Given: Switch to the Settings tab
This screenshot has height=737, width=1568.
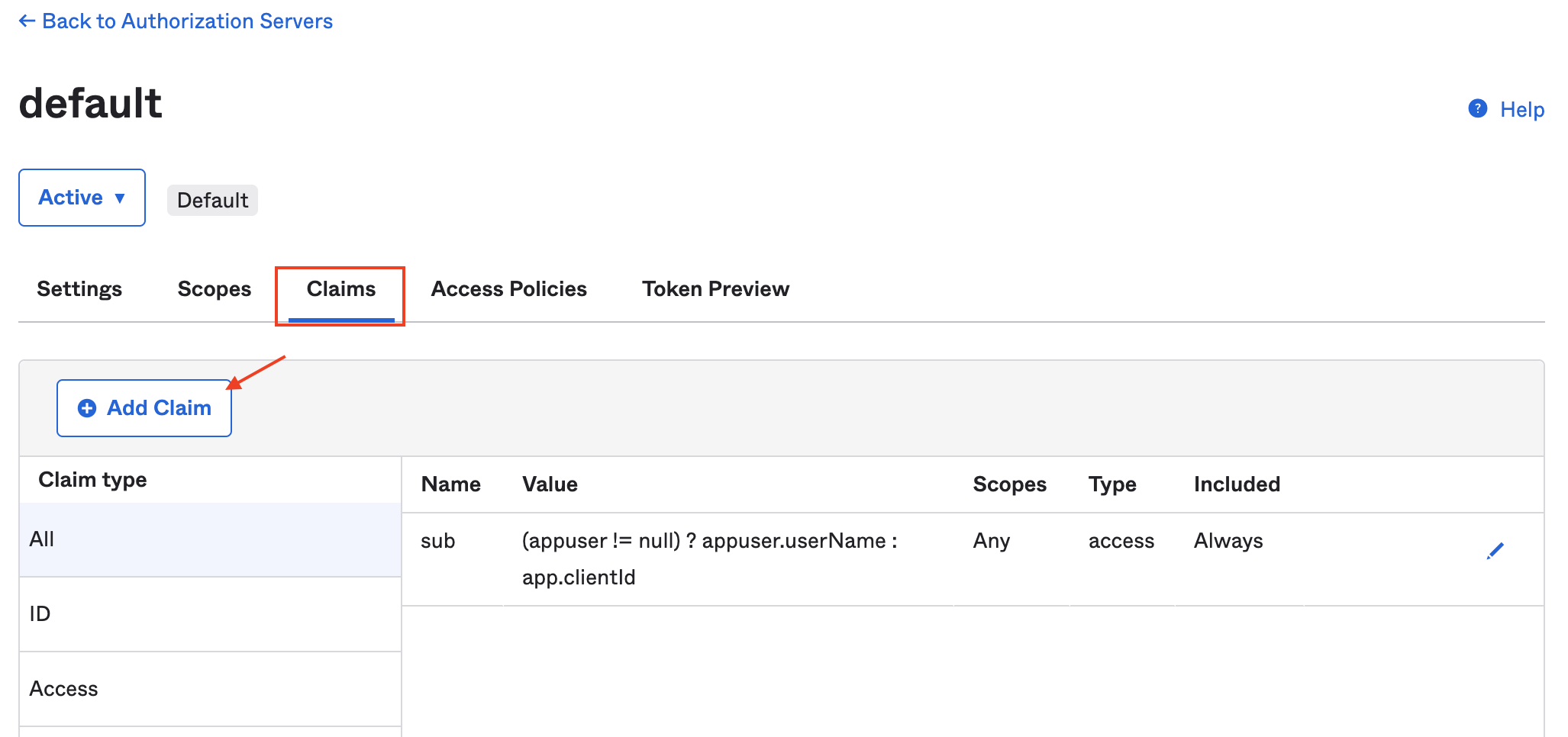Looking at the screenshot, I should 79,289.
